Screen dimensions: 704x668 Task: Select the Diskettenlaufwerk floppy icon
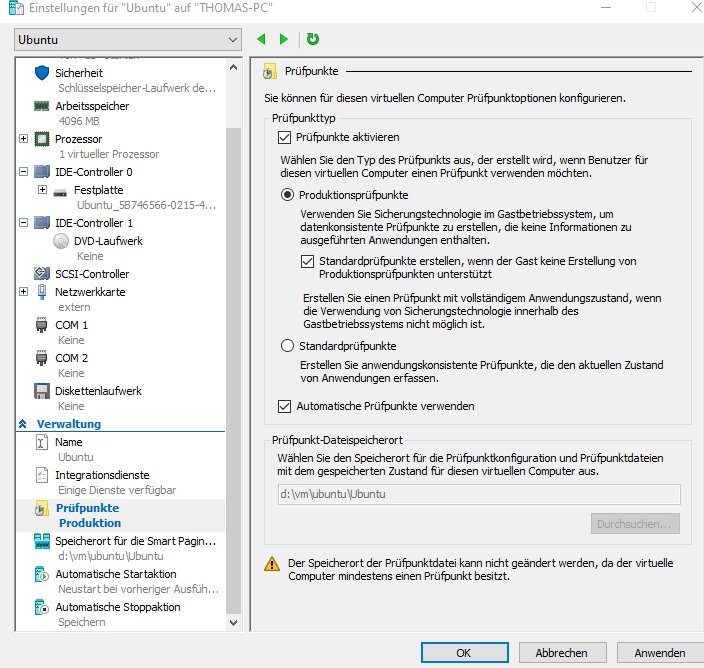pyautogui.click(x=41, y=391)
